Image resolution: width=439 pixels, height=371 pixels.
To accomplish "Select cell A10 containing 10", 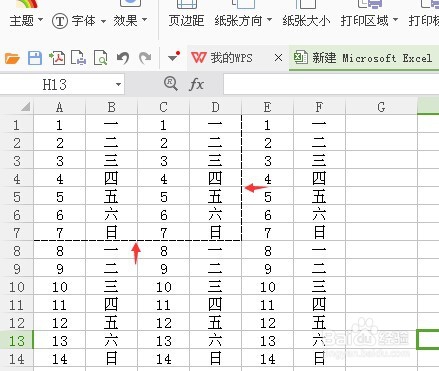I will pyautogui.click(x=59, y=287).
